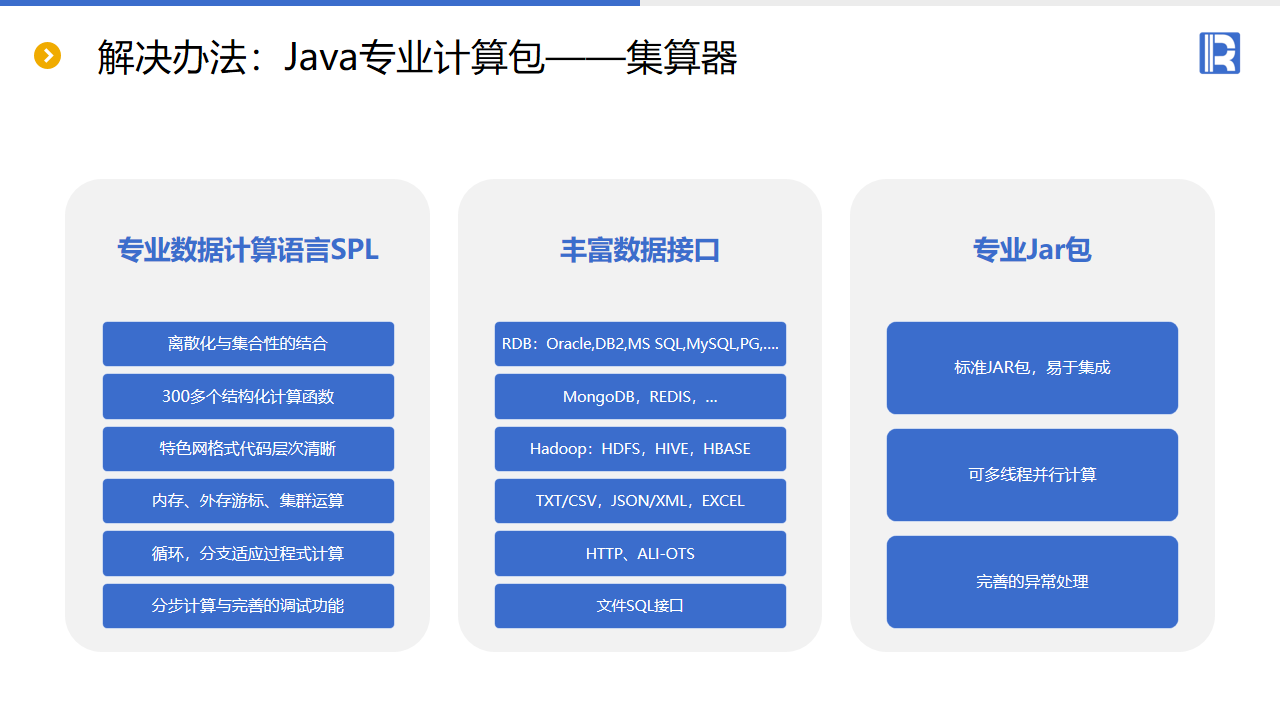Select the 特色网格式代码层次清晰 box
This screenshot has width=1280, height=720.
(x=248, y=449)
